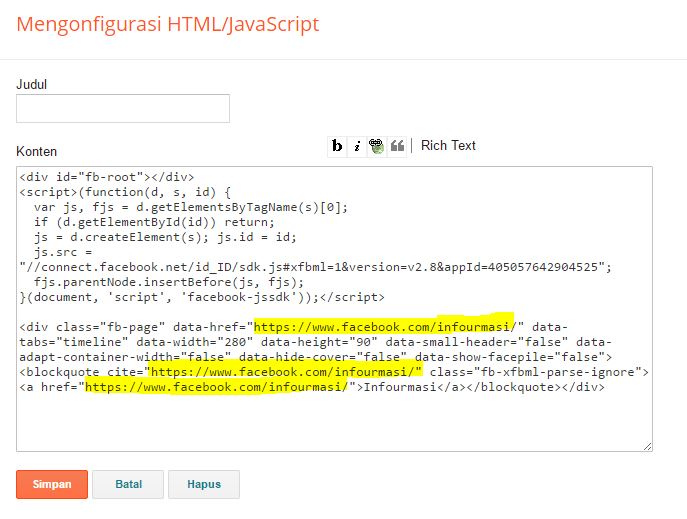Save widget with Simpan button
This screenshot has width=687, height=519.
pos(52,484)
